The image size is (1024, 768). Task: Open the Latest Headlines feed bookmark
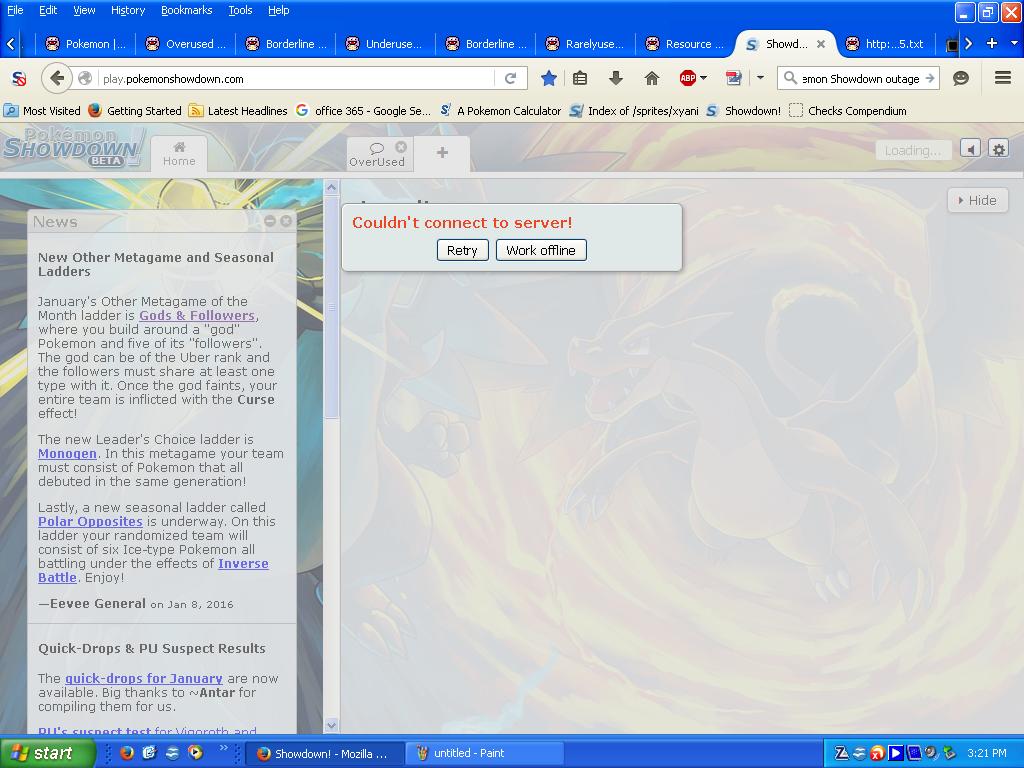tap(238, 110)
